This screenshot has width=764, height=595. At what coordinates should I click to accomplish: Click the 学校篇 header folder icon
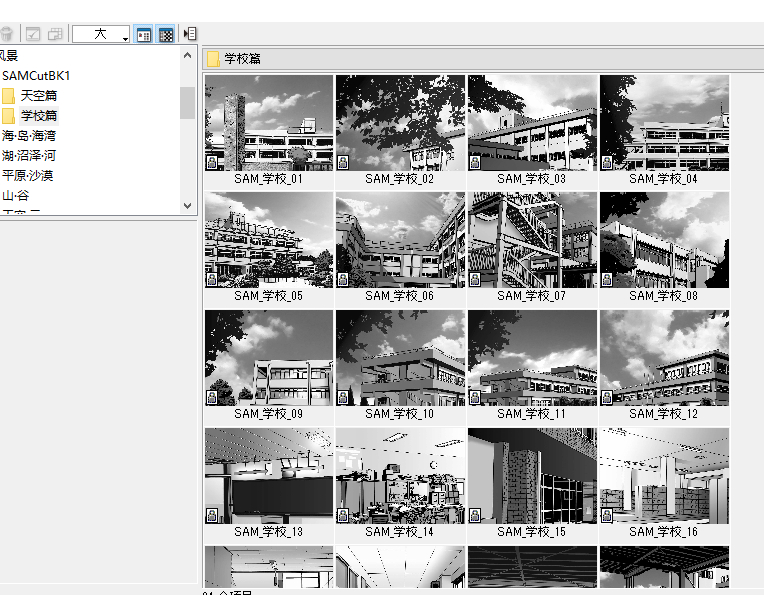tap(213, 59)
